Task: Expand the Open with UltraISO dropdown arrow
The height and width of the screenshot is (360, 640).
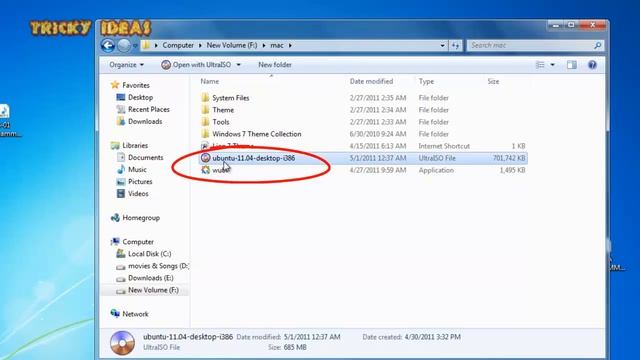Action: point(239,65)
